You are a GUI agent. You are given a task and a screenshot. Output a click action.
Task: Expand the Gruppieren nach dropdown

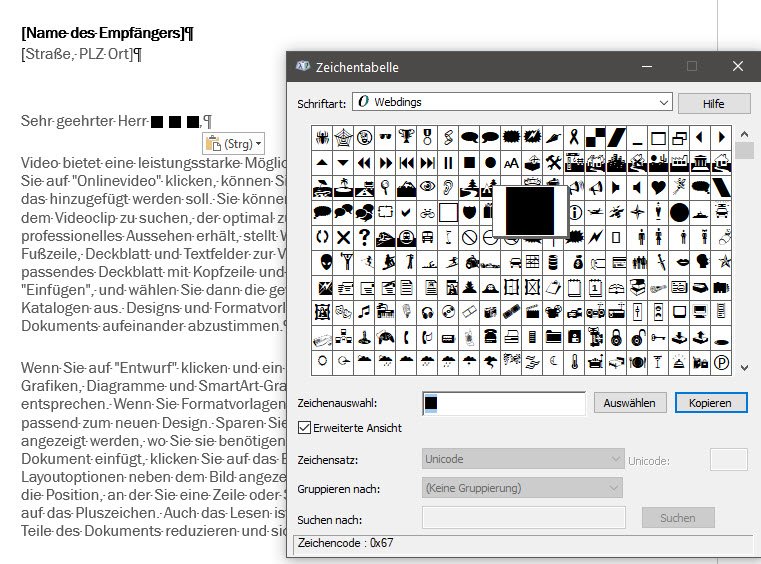point(522,488)
